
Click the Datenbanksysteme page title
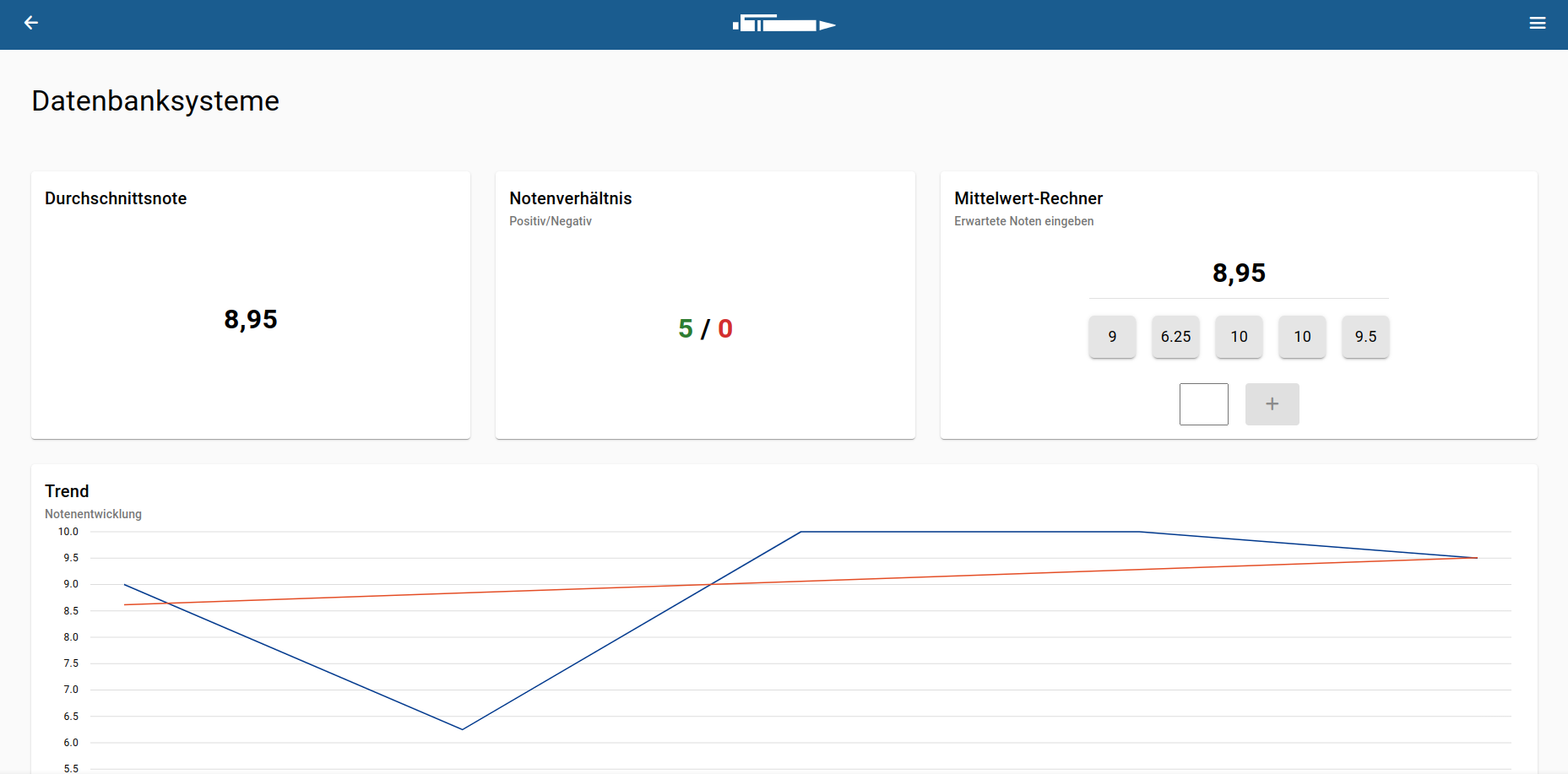click(x=155, y=101)
